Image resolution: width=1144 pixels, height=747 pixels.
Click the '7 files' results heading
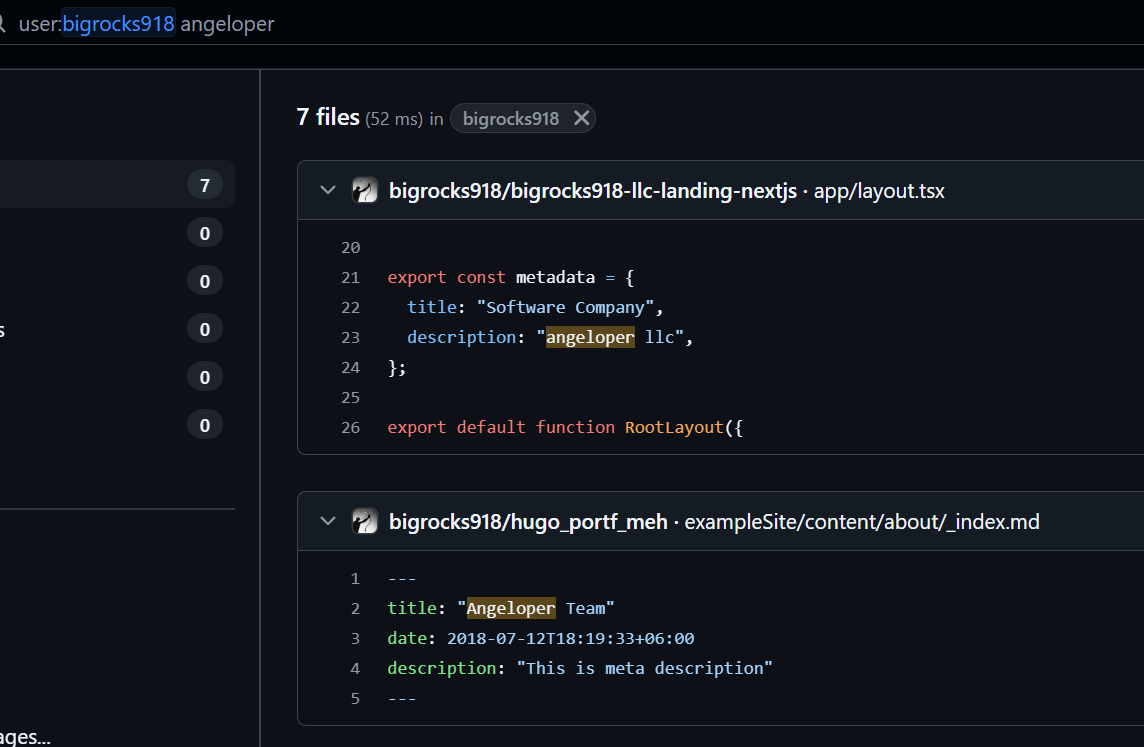tap(328, 117)
